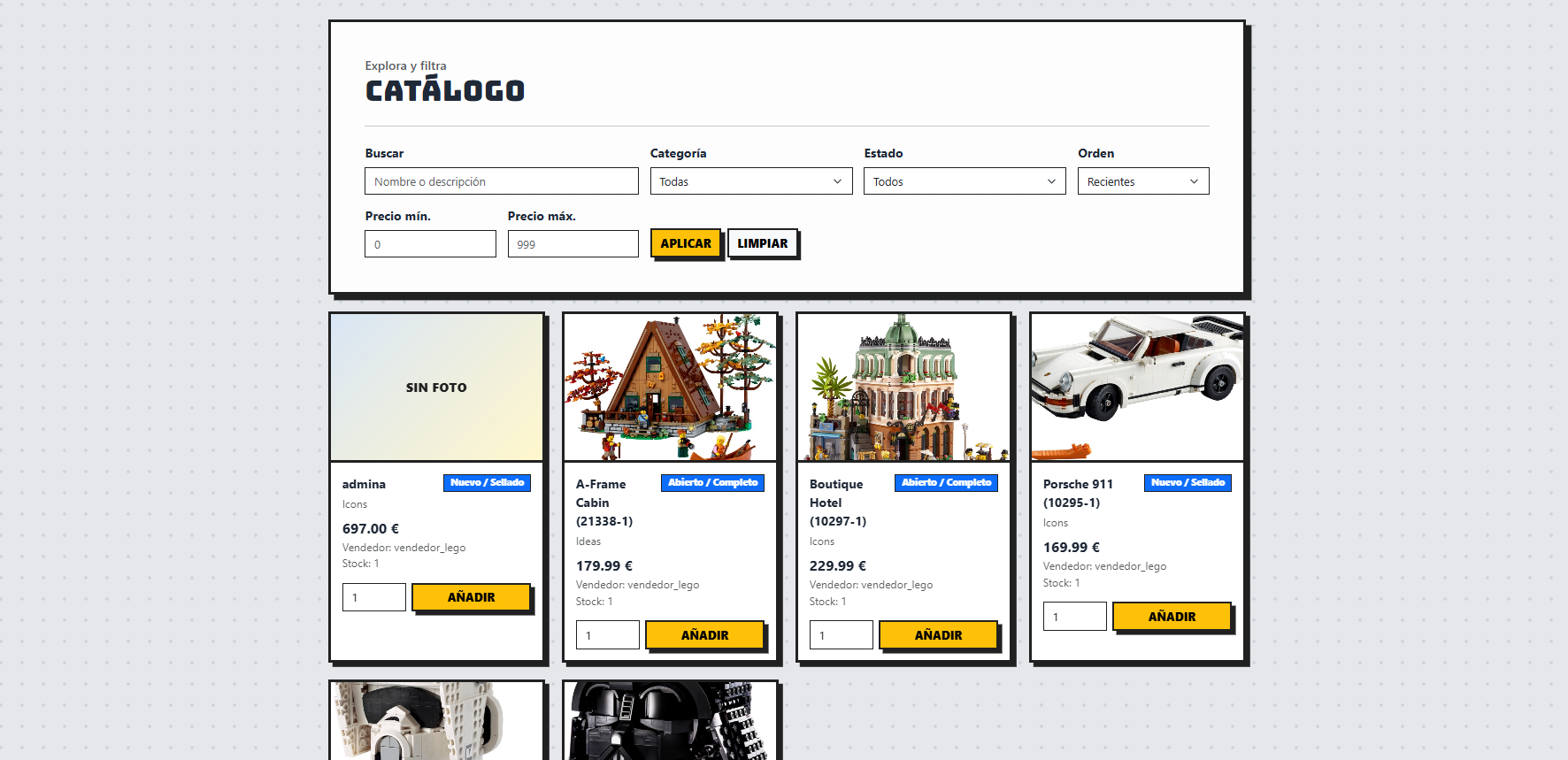Viewport: 1568px width, 760px height.
Task: Open the A-Frame Cabin product image
Action: 670,388
